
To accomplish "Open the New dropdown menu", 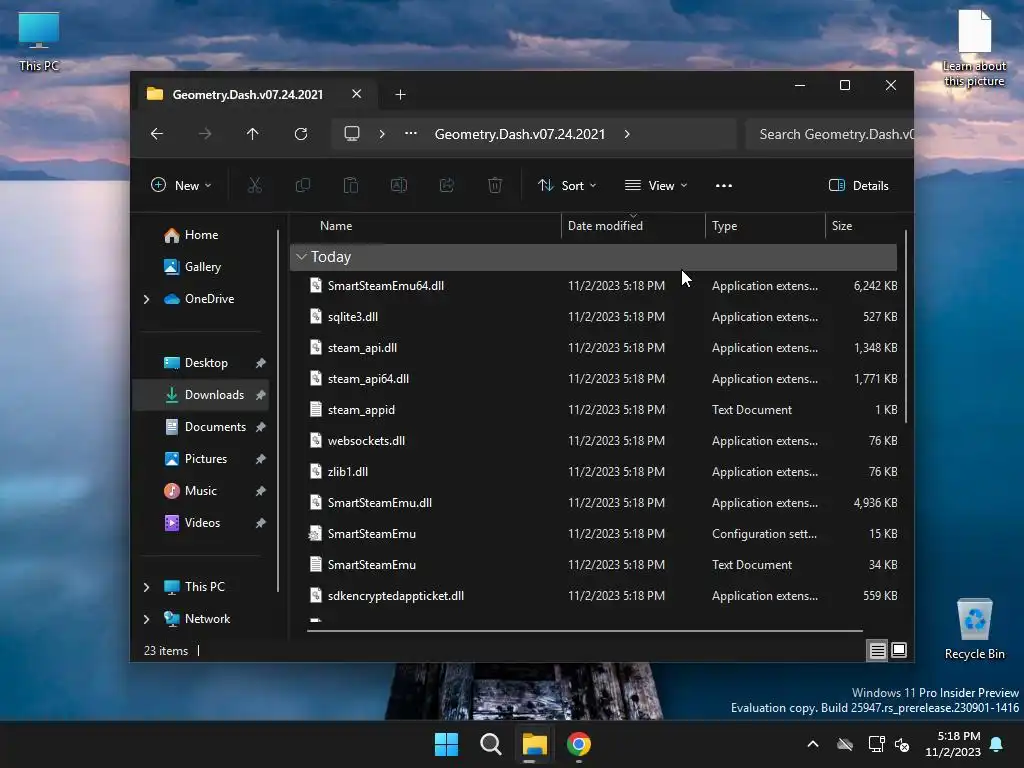I will (x=181, y=185).
